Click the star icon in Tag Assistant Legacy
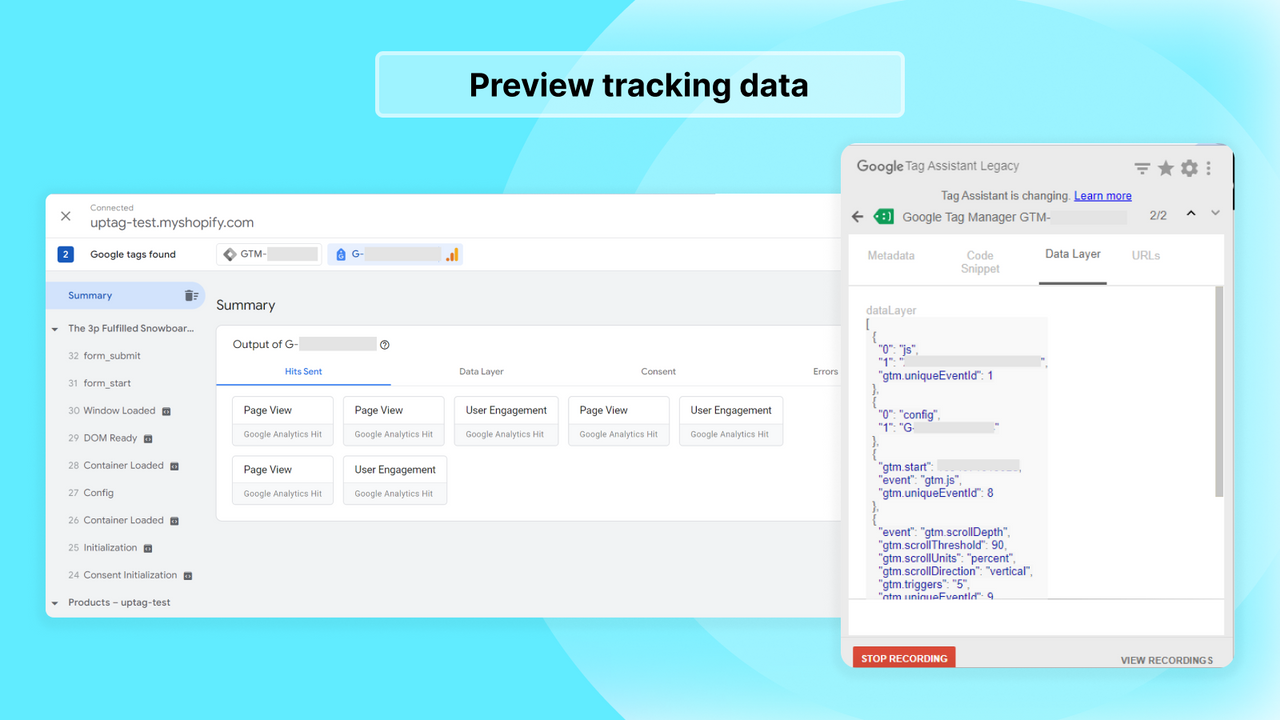This screenshot has width=1280, height=720. click(1166, 168)
